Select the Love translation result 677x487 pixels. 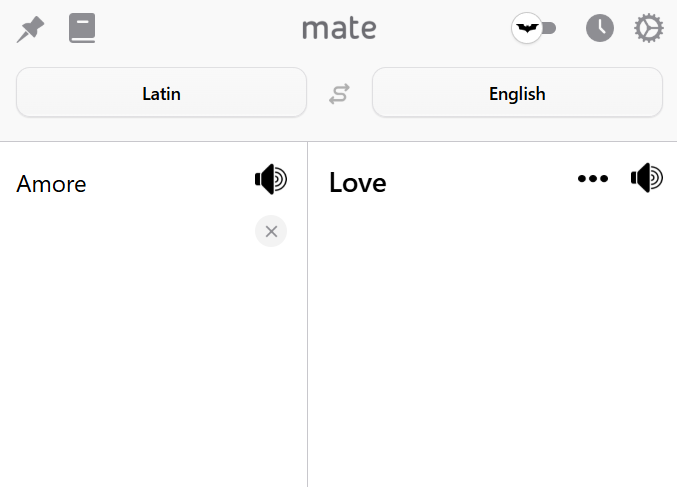(358, 183)
